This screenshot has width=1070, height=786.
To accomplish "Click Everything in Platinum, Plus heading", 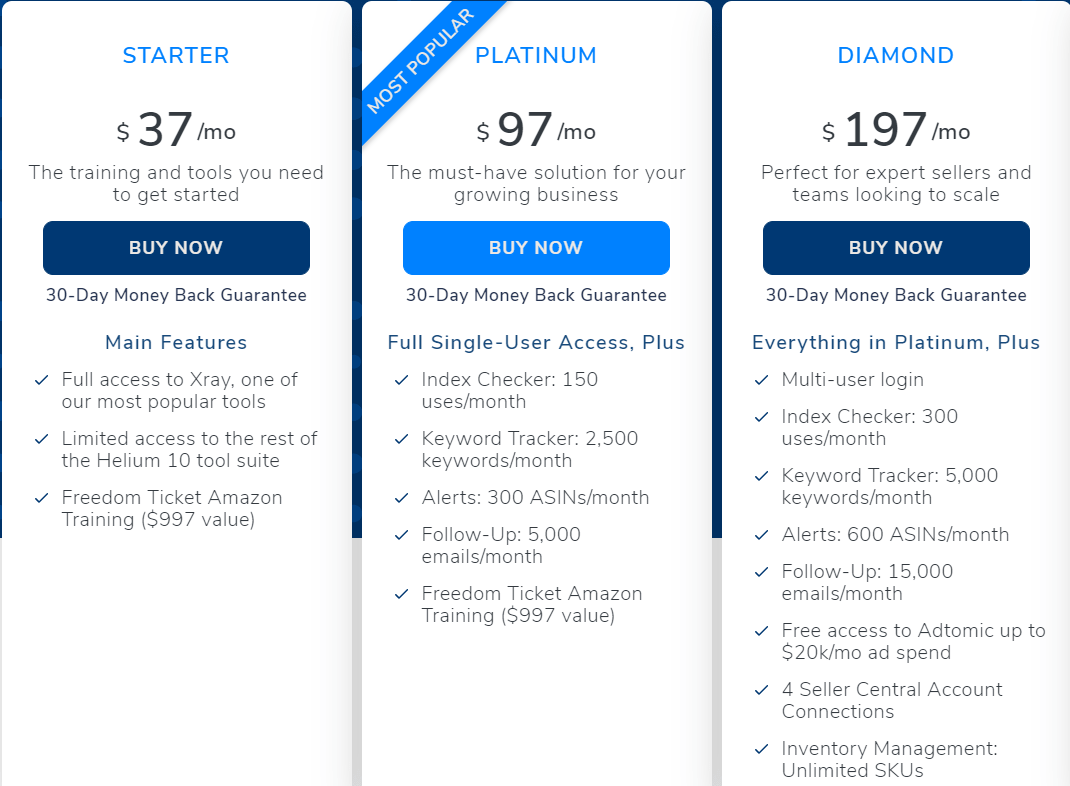I will [x=896, y=343].
